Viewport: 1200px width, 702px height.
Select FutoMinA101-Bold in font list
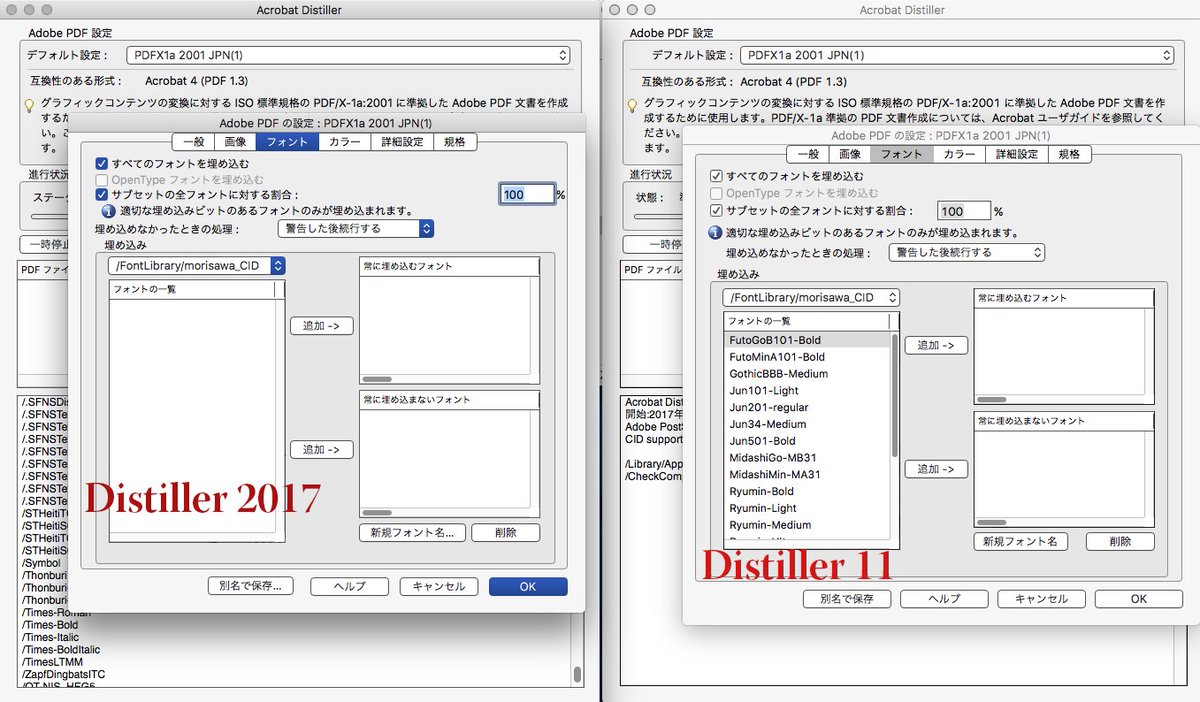click(x=808, y=357)
